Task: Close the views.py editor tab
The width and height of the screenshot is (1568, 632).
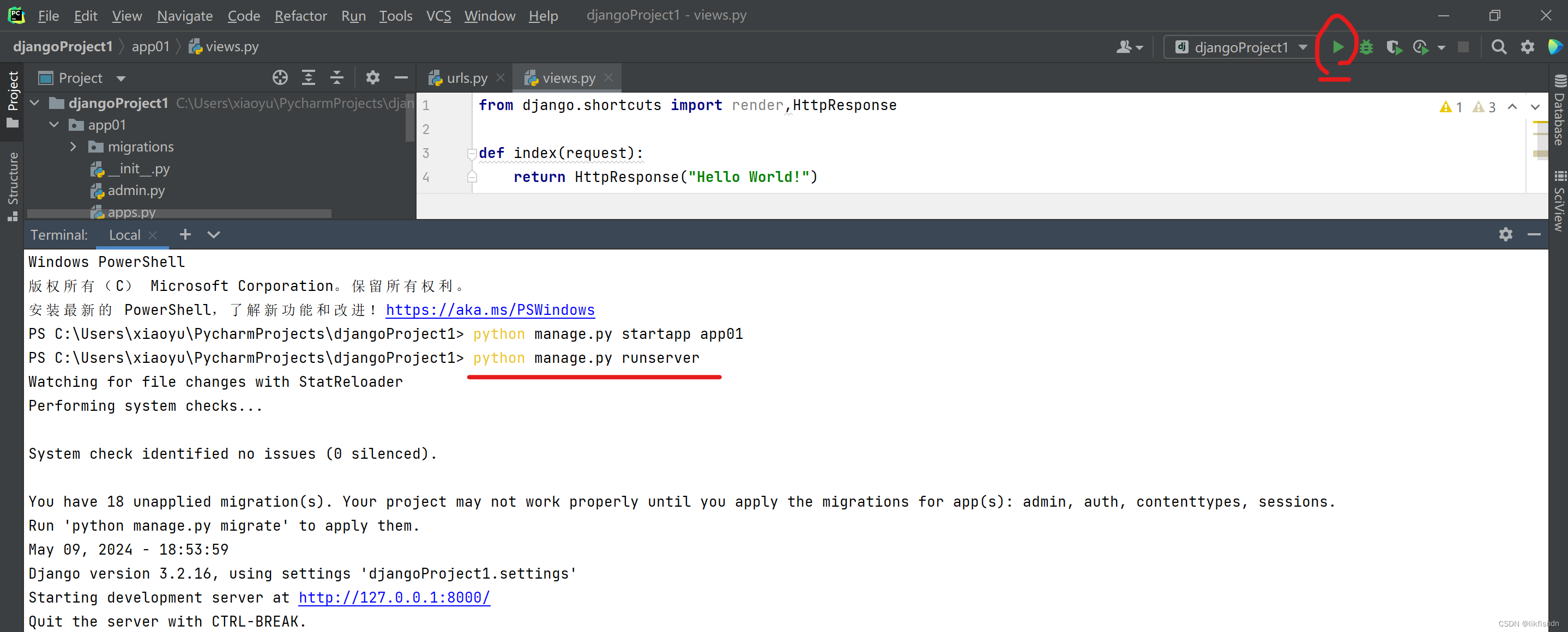Action: coord(608,77)
